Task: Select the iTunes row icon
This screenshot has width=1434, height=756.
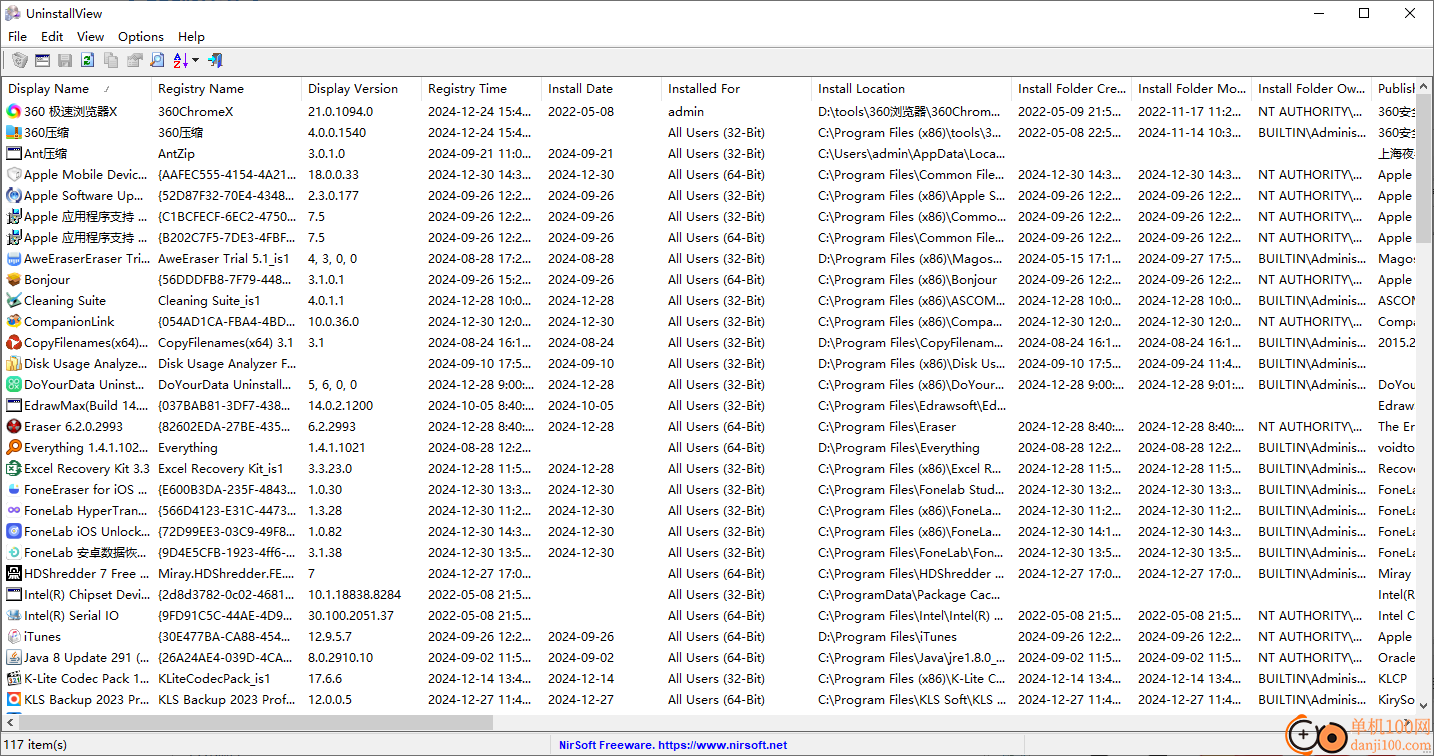Action: [14, 637]
